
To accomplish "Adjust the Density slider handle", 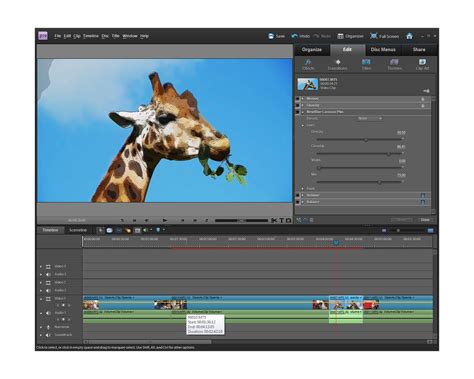I will (x=366, y=140).
